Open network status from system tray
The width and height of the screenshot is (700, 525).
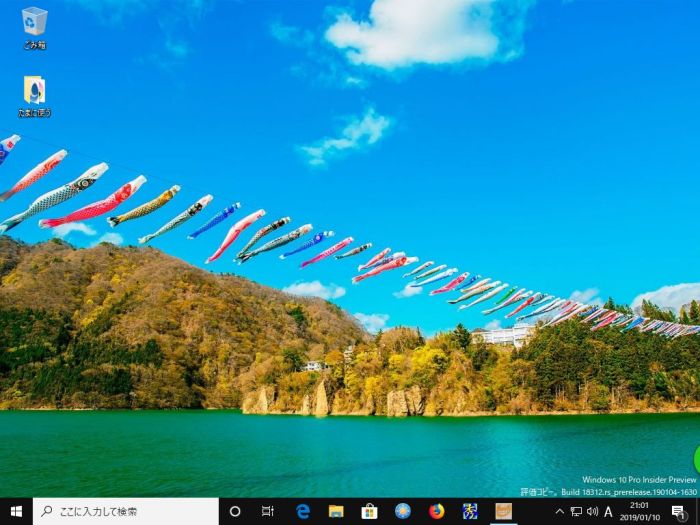click(576, 512)
